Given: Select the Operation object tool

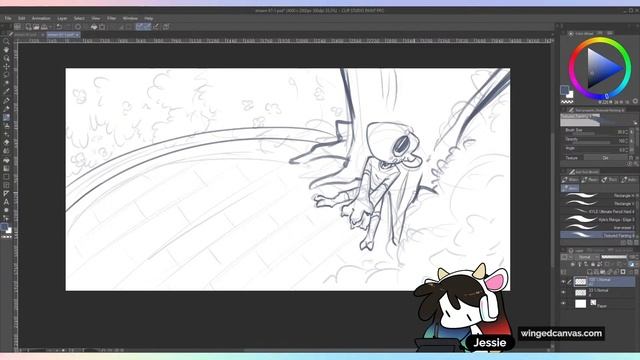Looking at the screenshot, I should [6, 58].
